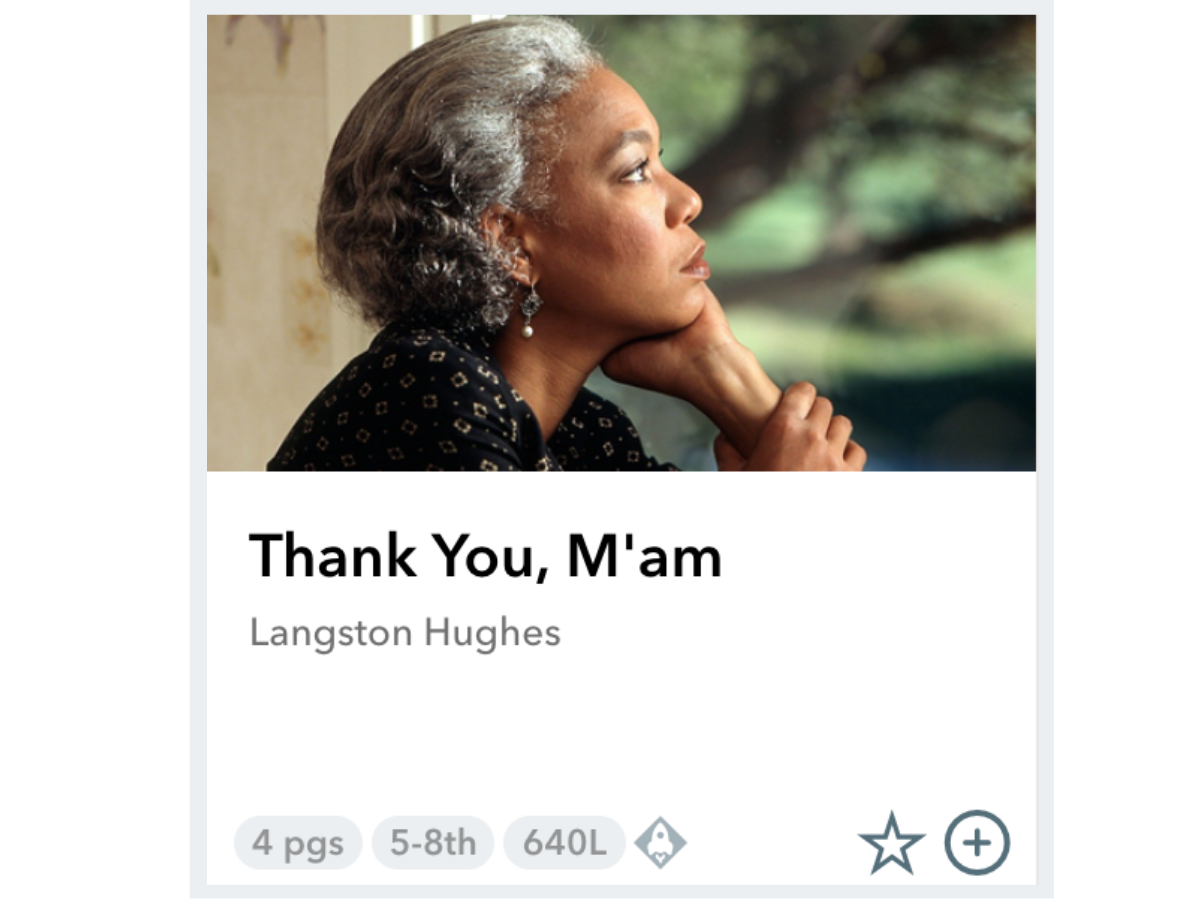Click the diamond rocket badge icon
1200x900 pixels.
click(660, 843)
